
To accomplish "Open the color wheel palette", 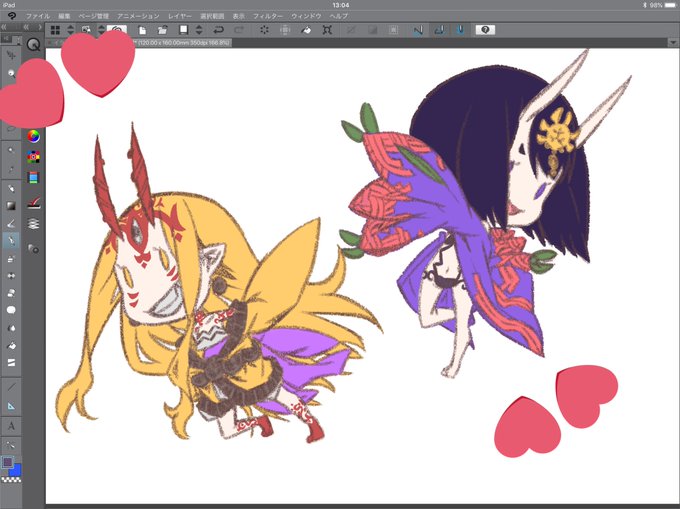I will (33, 136).
